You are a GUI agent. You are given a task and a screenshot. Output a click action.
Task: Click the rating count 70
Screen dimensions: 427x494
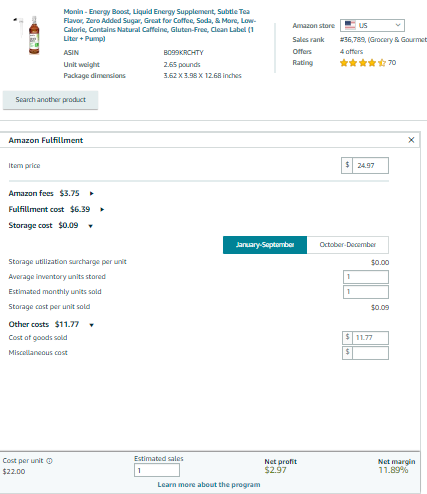pyautogui.click(x=392, y=63)
